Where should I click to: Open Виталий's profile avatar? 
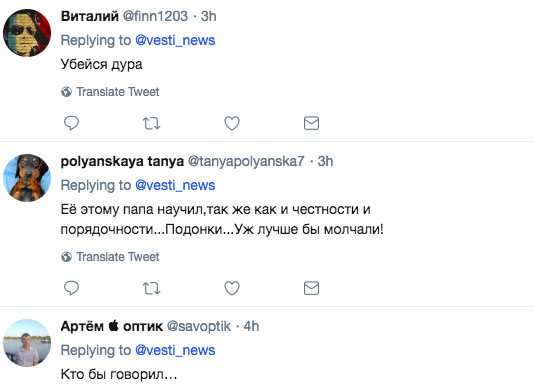point(27,33)
